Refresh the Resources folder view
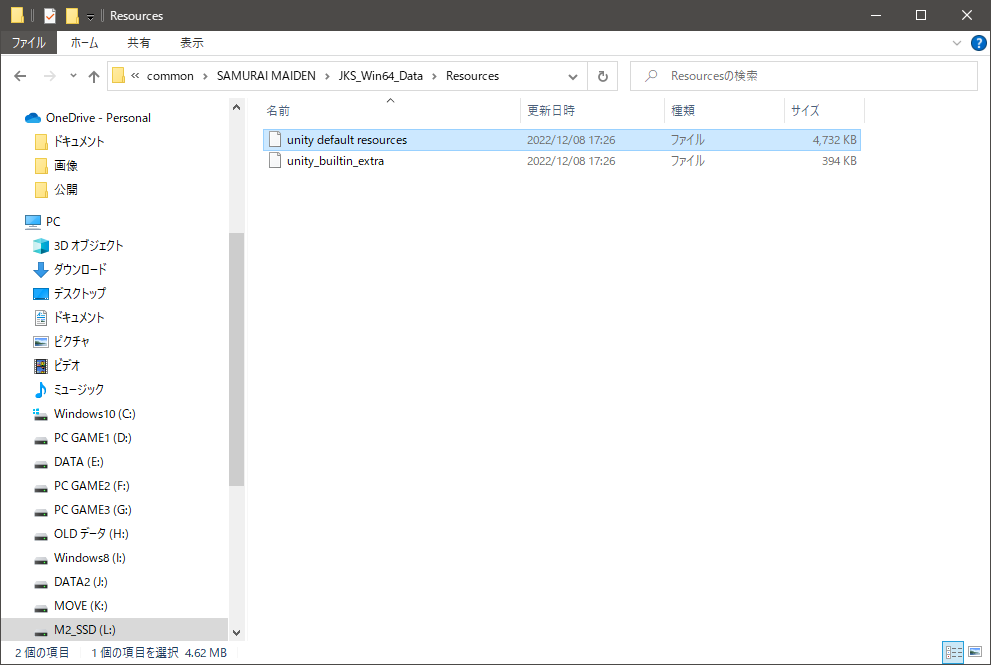Screen dimensions: 991x665 pyautogui.click(x=603, y=76)
